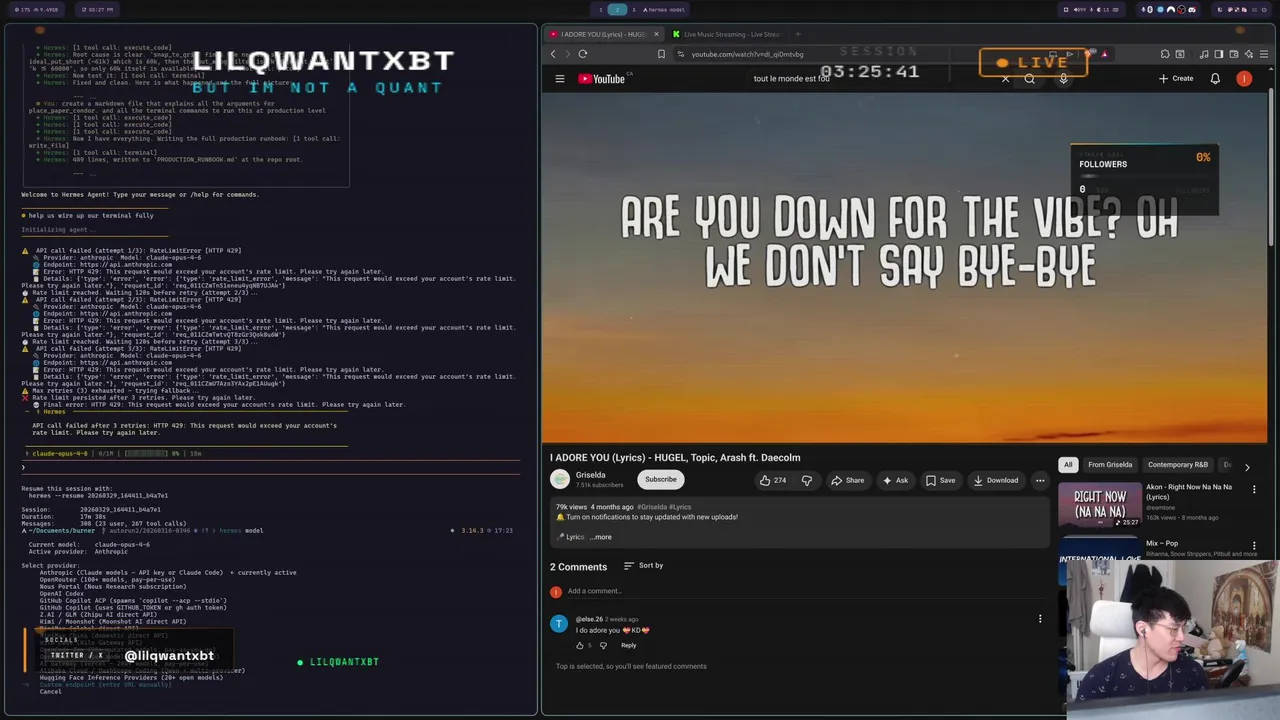Click the 'I ADORE YOU (Lyrics)' video title
Image resolution: width=1280 pixels, height=720 pixels.
675,458
